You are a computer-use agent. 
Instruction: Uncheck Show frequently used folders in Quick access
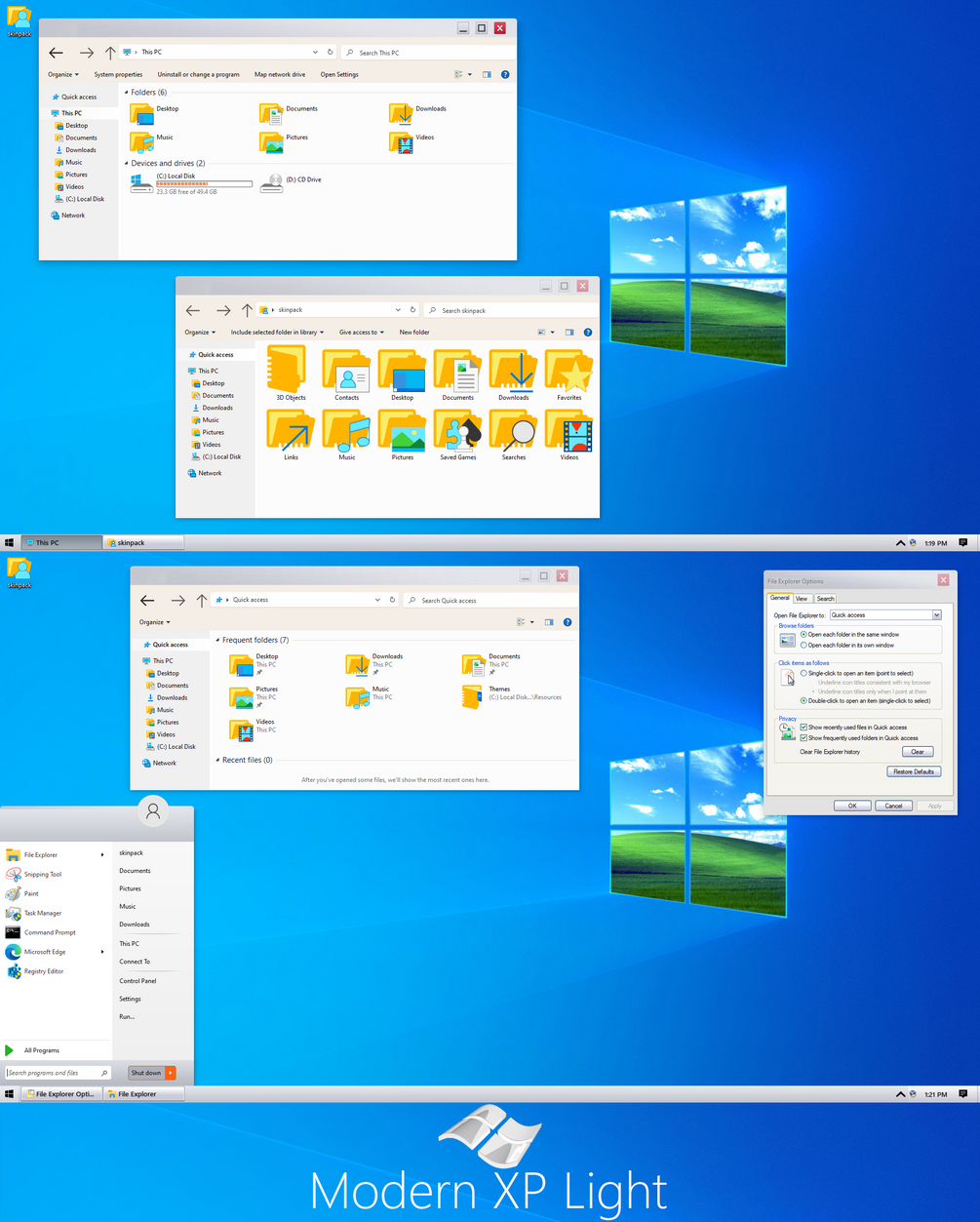click(859, 738)
